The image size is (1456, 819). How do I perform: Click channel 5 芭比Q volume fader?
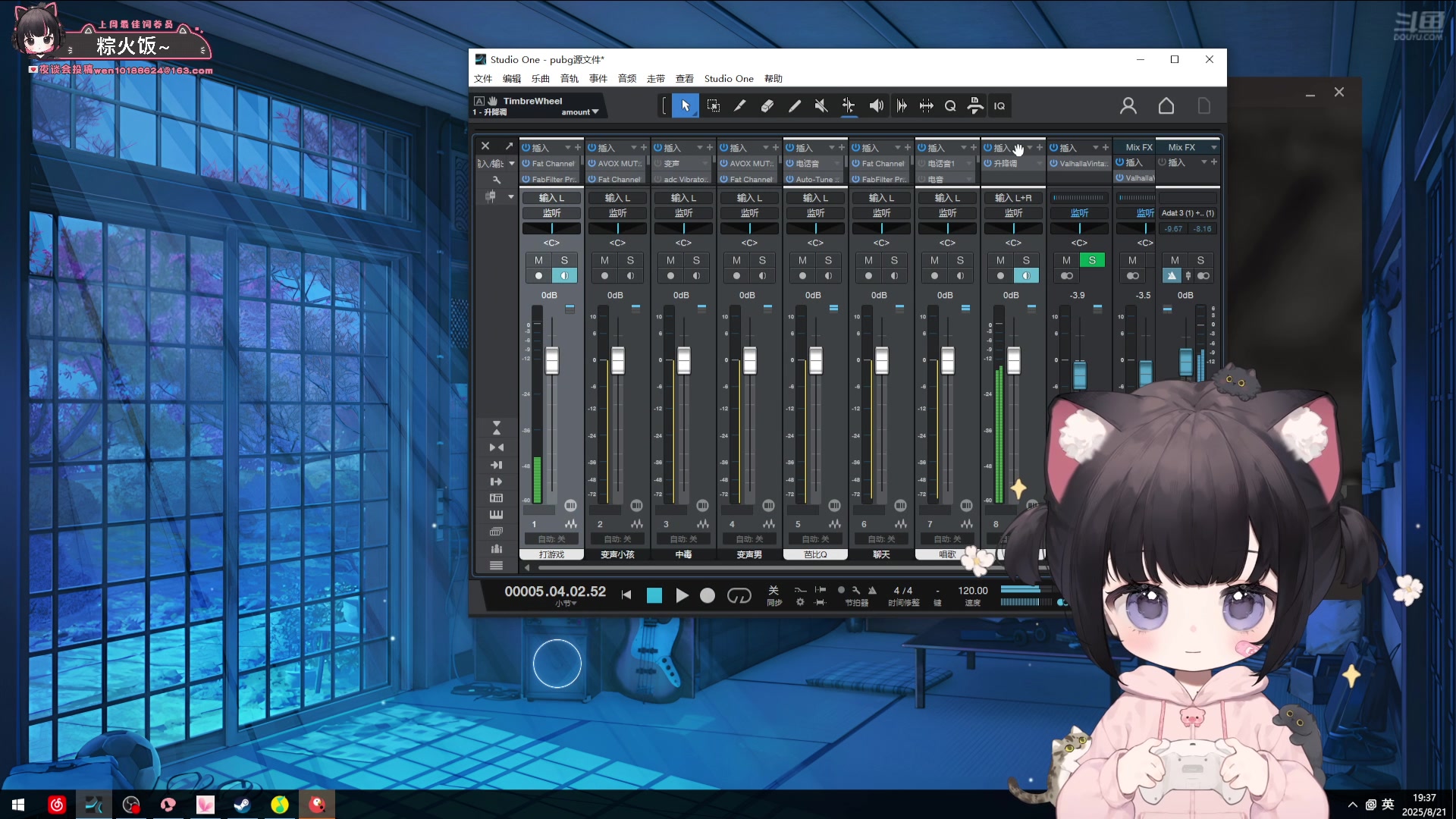pyautogui.click(x=816, y=361)
